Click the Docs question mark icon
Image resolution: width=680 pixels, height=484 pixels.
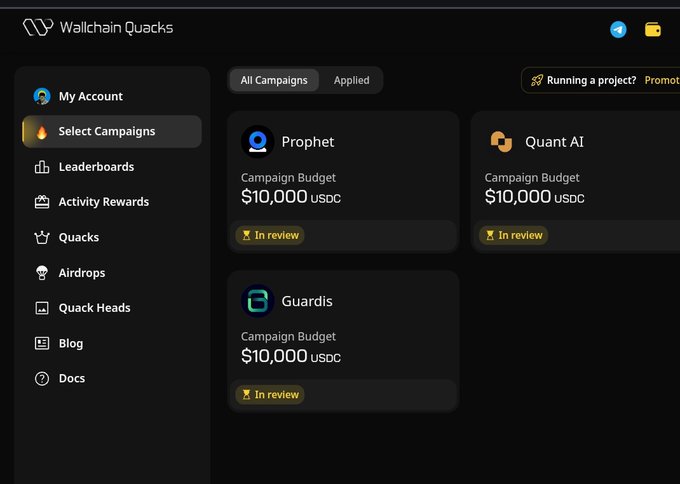[42, 379]
